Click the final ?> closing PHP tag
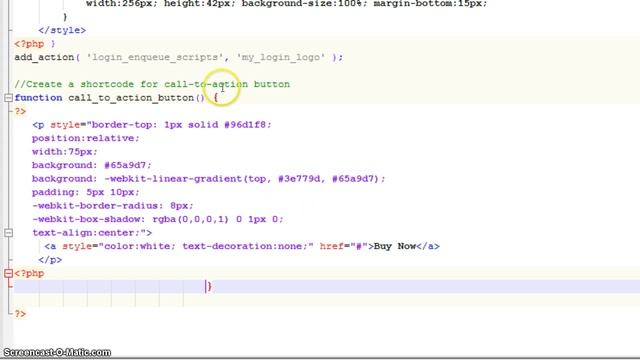 (20, 313)
